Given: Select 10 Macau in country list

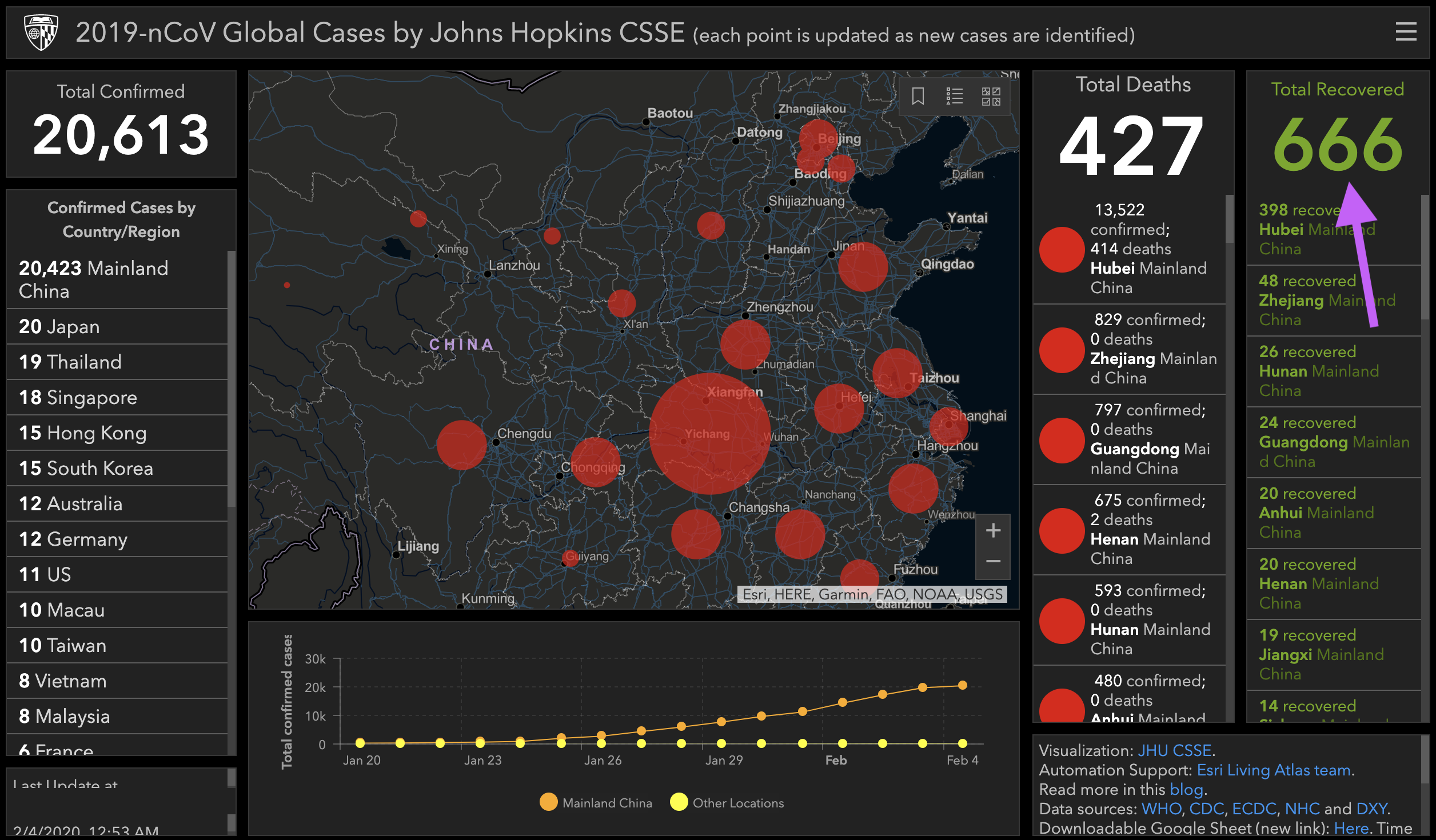Looking at the screenshot, I should tap(117, 610).
